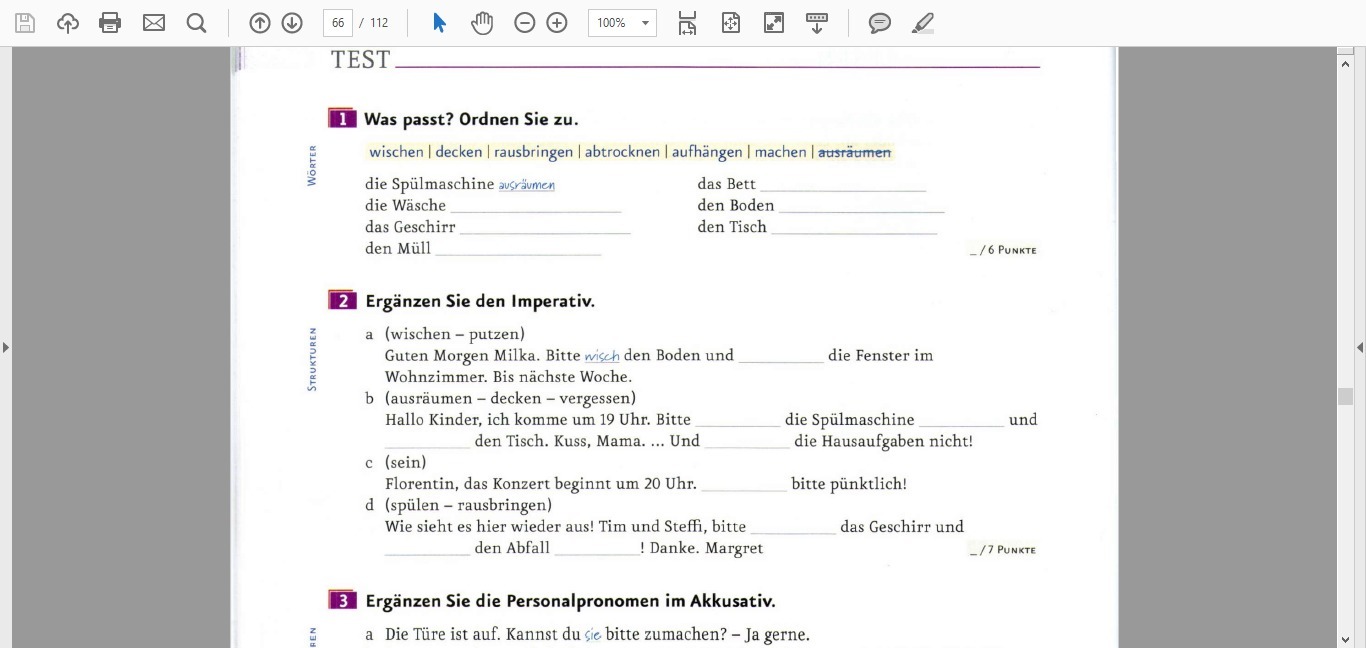Click the upload to cloud icon
1366x648 pixels.
[x=68, y=23]
